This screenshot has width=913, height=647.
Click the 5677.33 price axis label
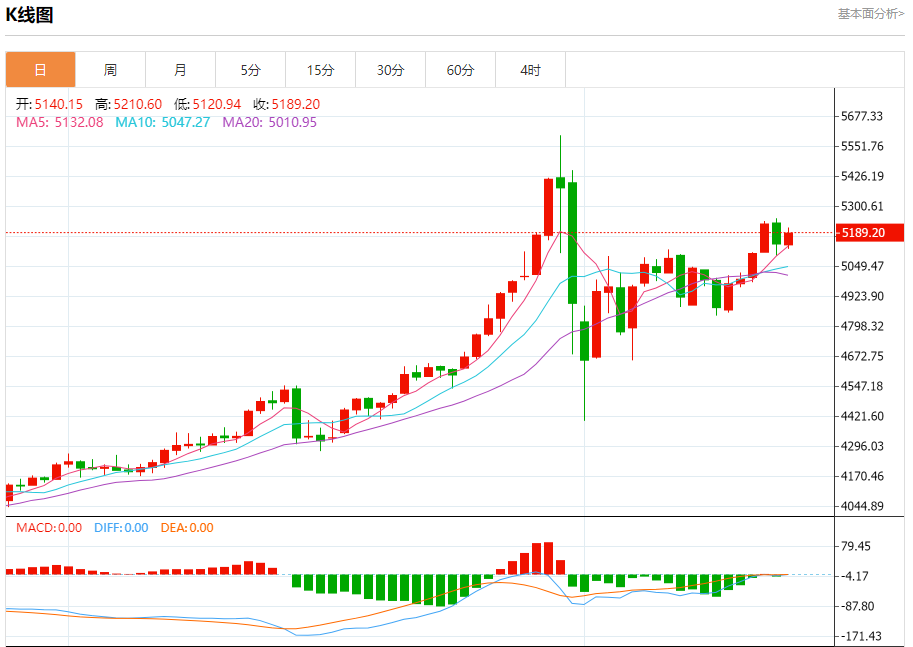point(862,116)
